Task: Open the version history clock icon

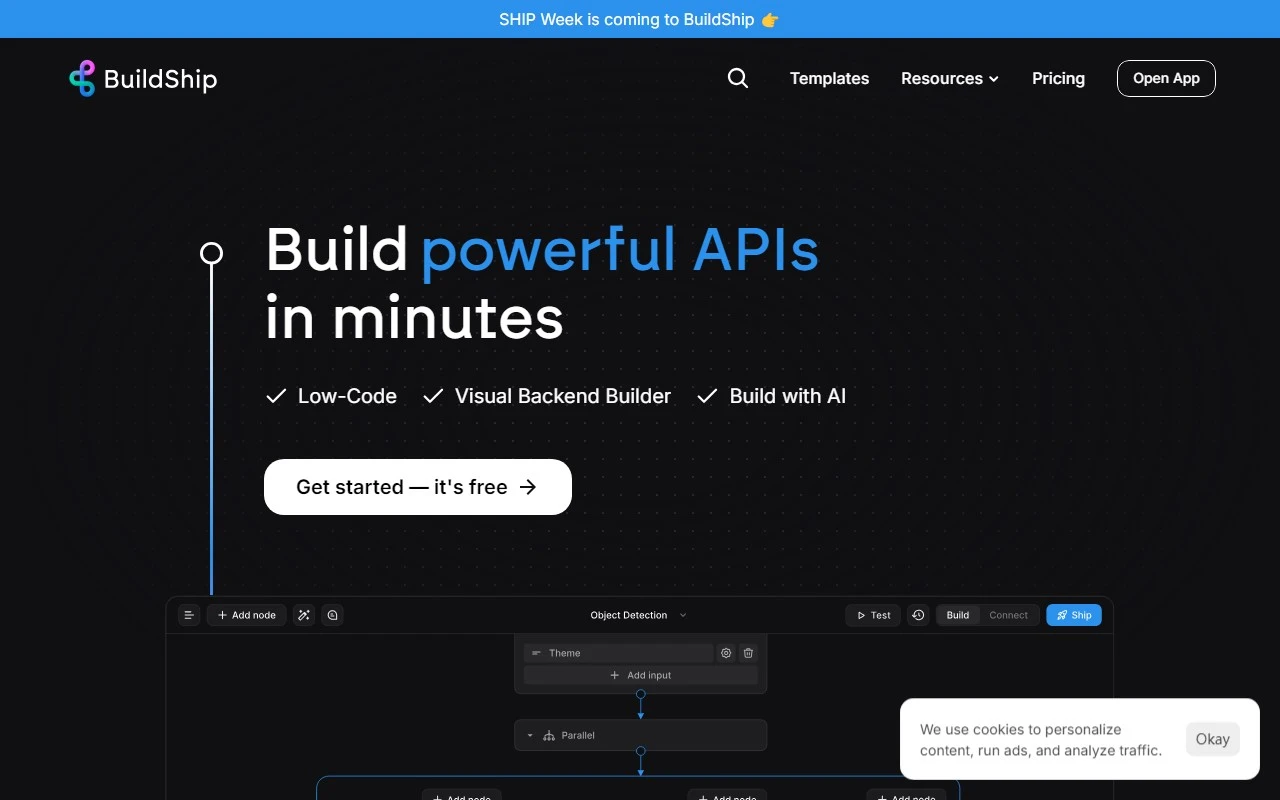Action: pyautogui.click(x=918, y=615)
